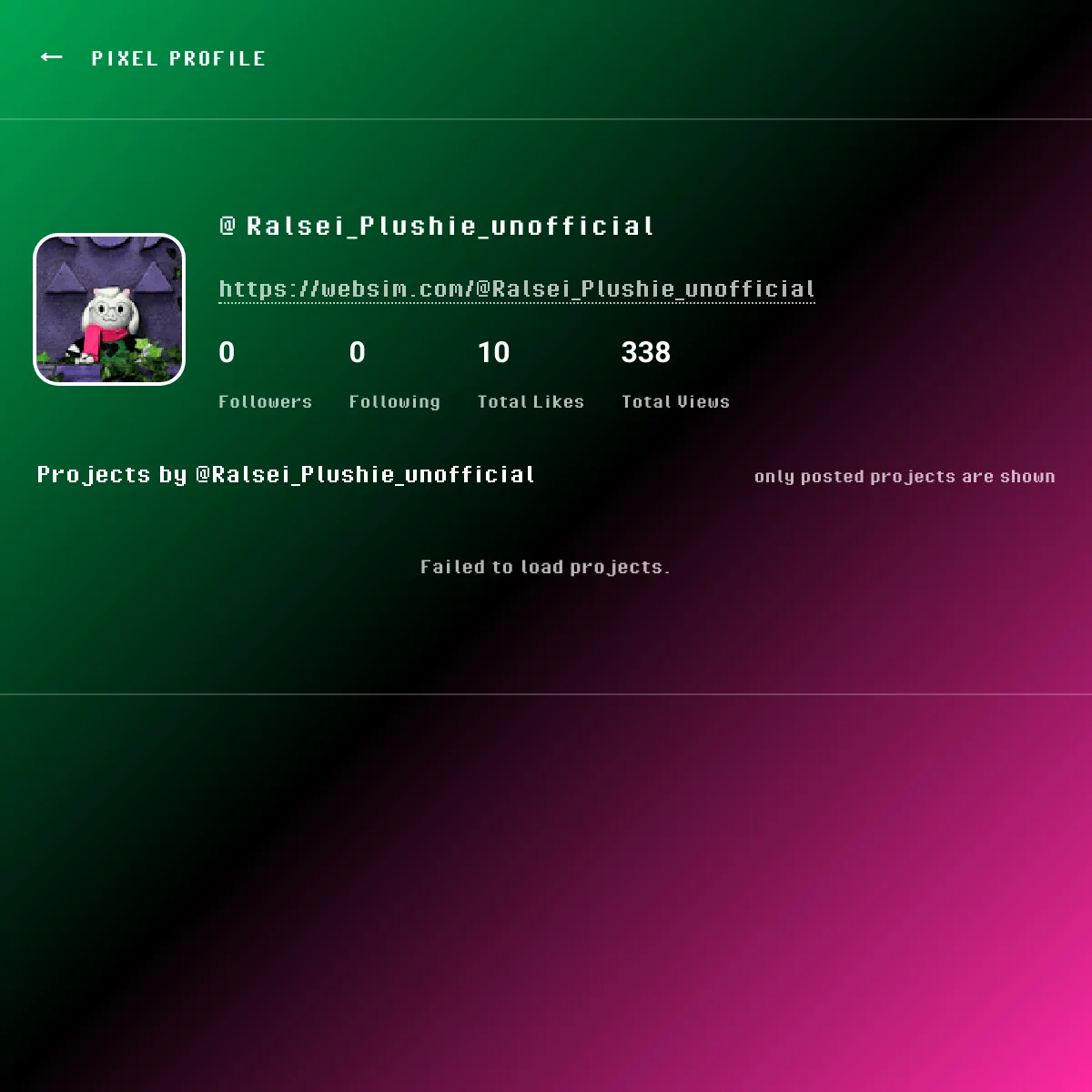Click the https:// part of the profile URL

[268, 289]
